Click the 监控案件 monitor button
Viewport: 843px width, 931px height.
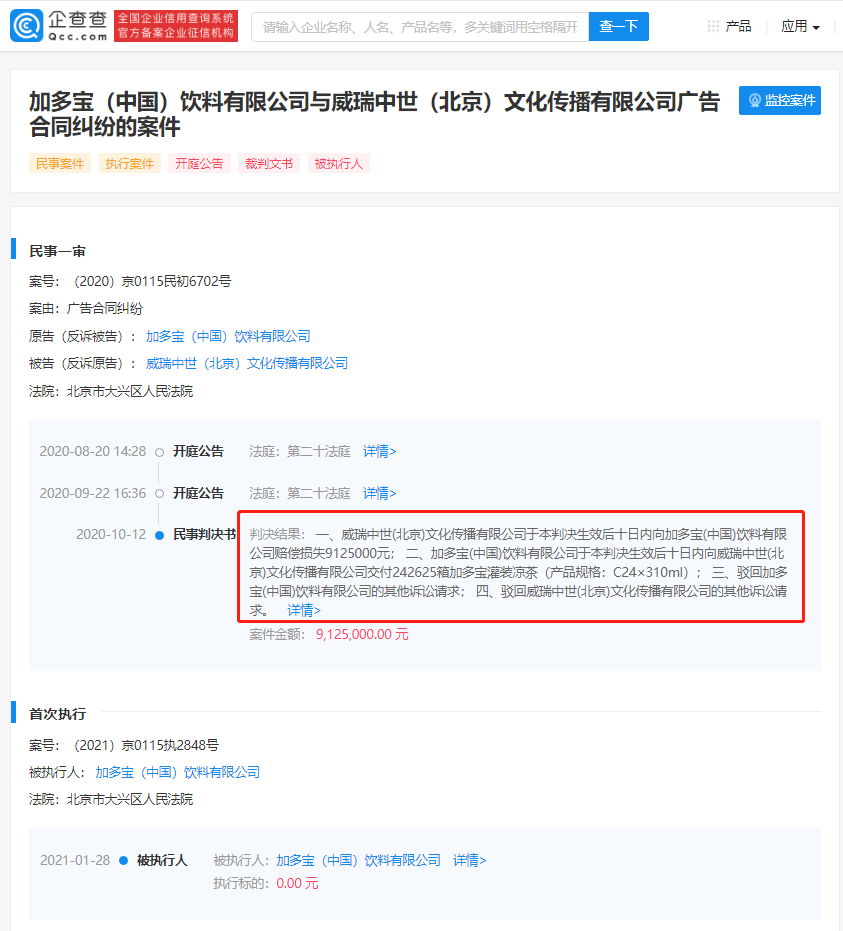(x=780, y=100)
